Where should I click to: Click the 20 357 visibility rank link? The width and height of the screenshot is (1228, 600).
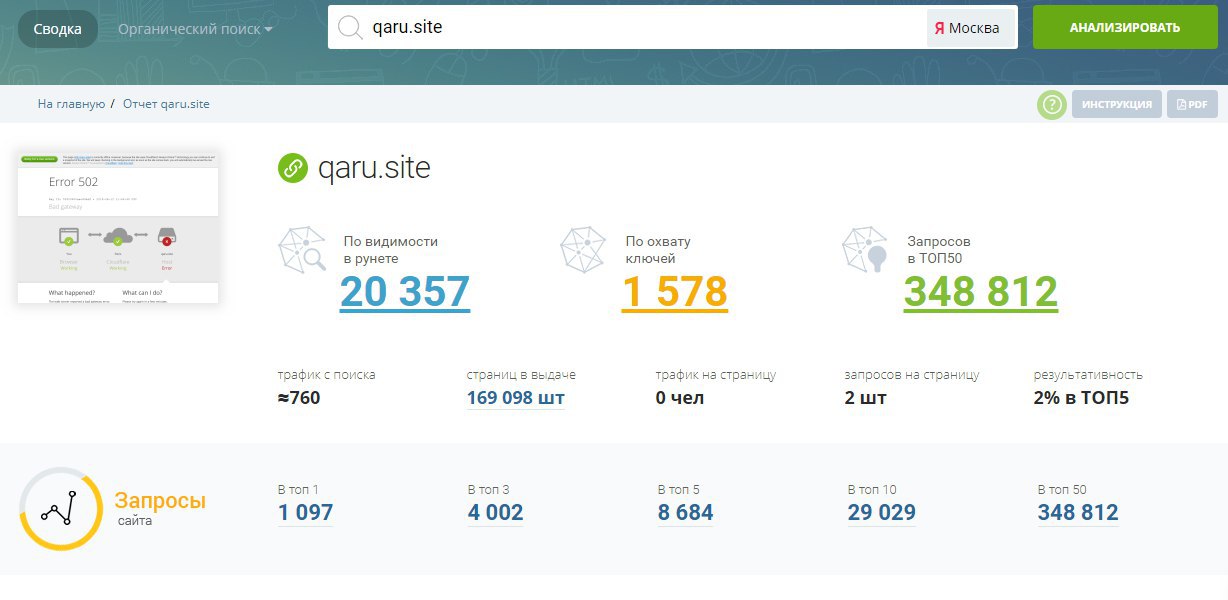click(405, 292)
